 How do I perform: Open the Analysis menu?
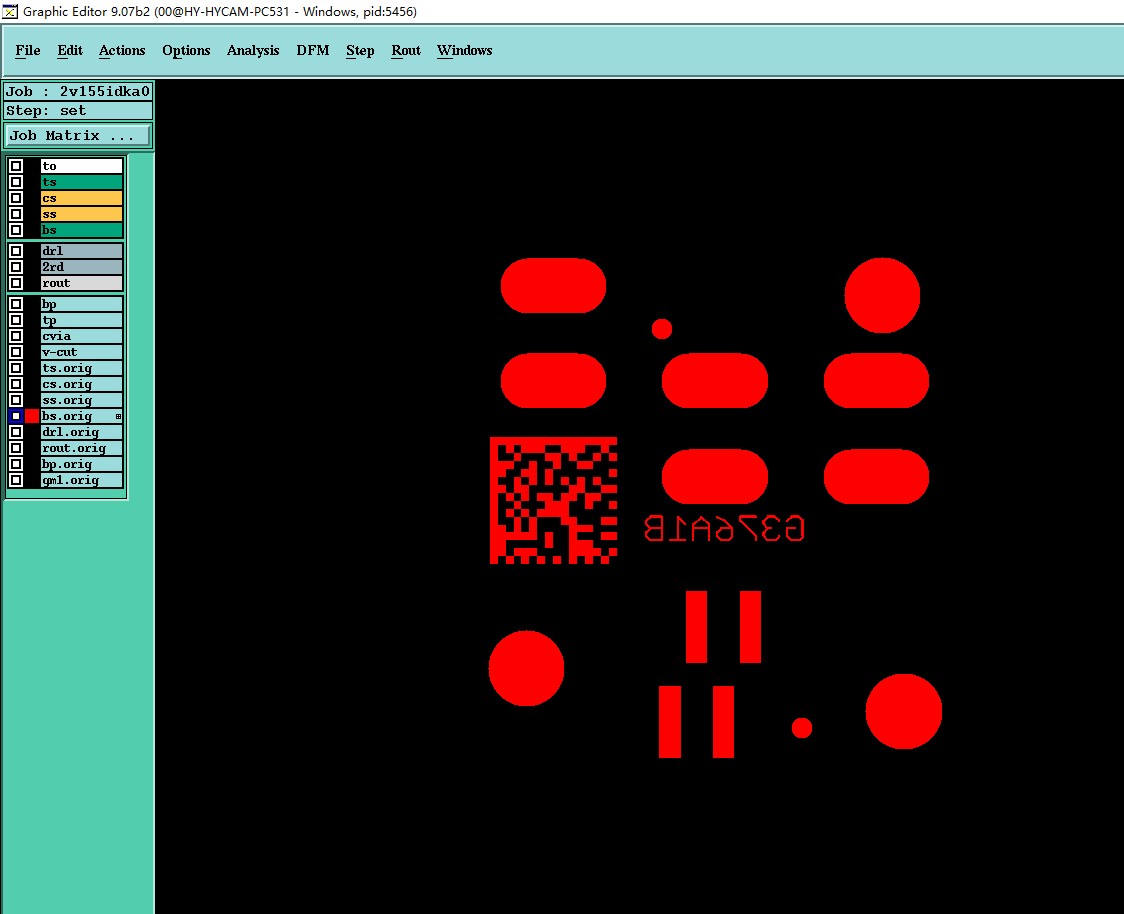(253, 50)
